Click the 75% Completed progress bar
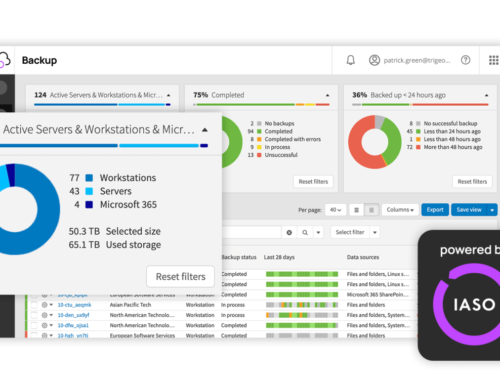 [x=261, y=105]
